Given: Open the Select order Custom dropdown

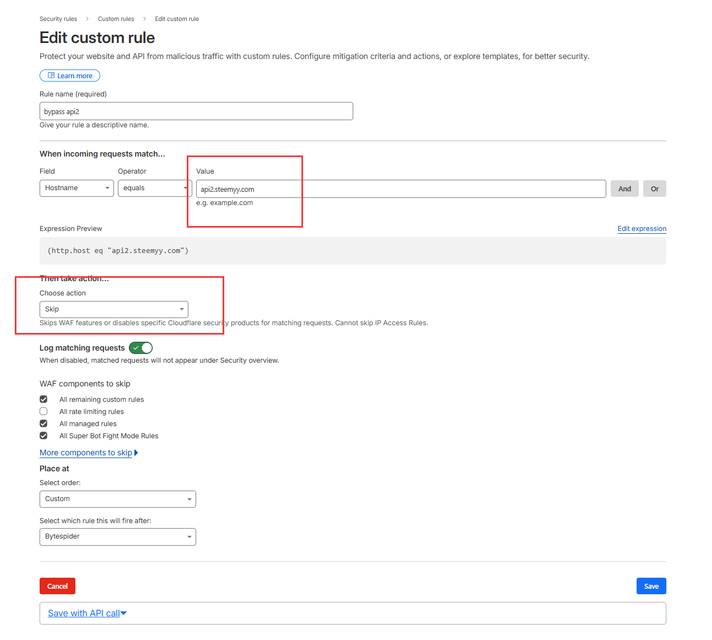Looking at the screenshot, I should pos(118,499).
